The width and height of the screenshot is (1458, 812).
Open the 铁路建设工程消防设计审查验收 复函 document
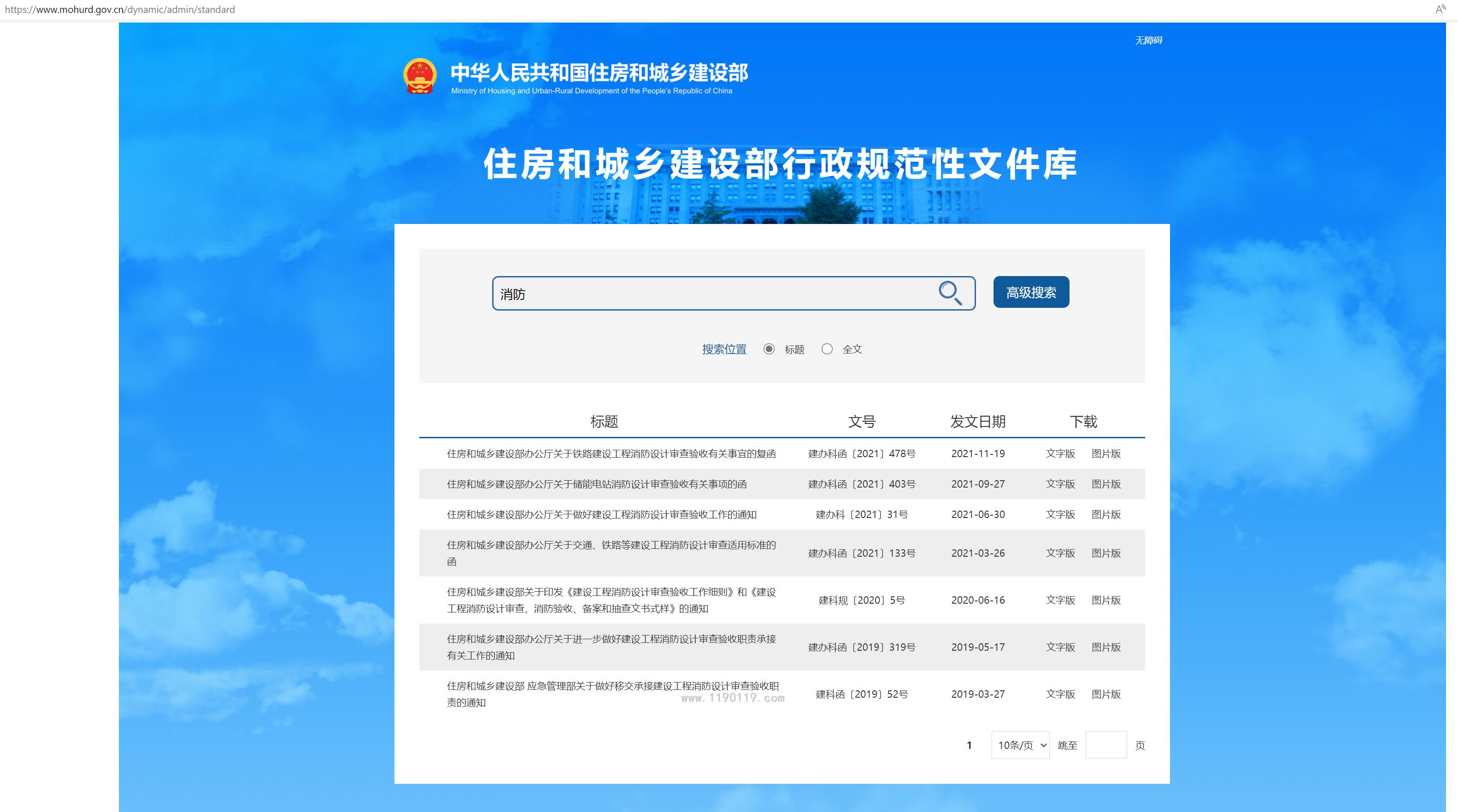(611, 454)
